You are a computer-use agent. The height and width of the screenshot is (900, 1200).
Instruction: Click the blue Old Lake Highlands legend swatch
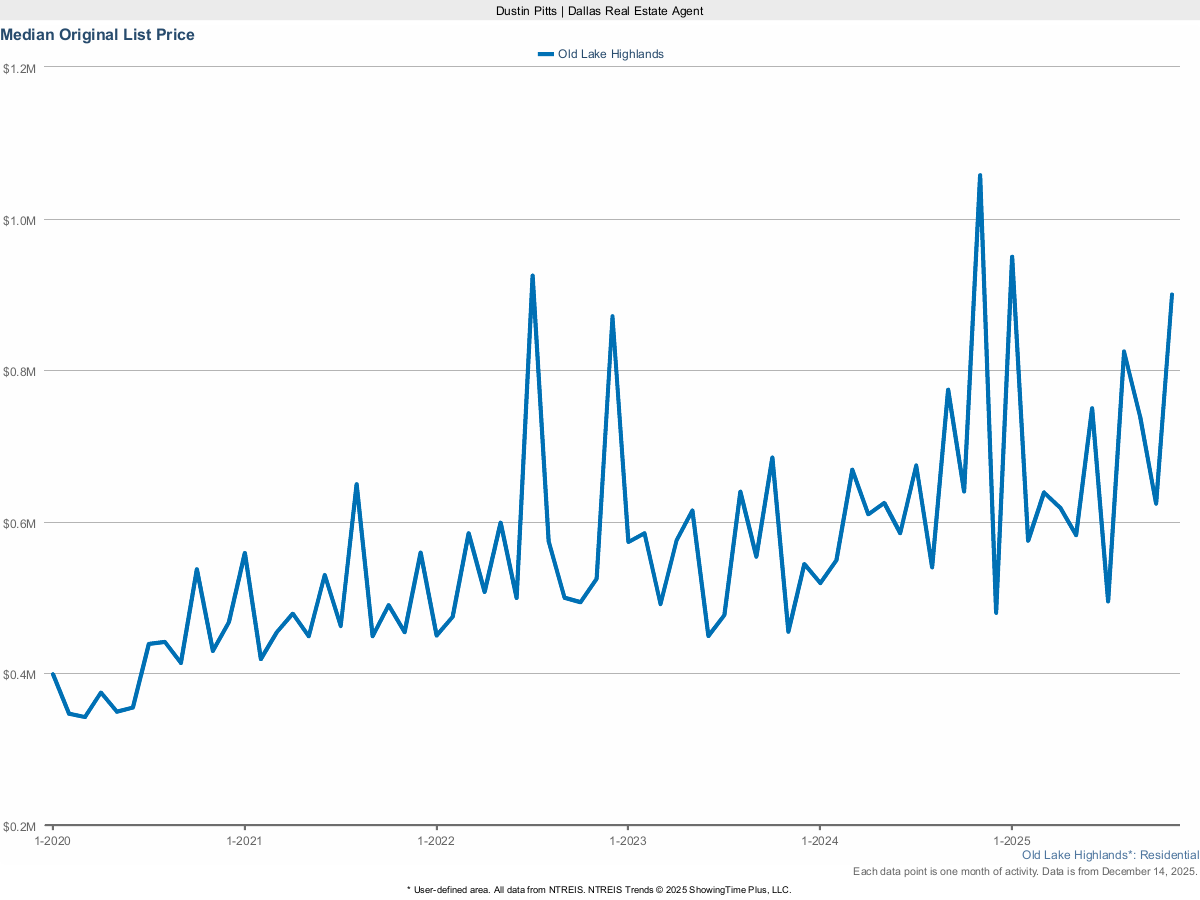tap(545, 54)
